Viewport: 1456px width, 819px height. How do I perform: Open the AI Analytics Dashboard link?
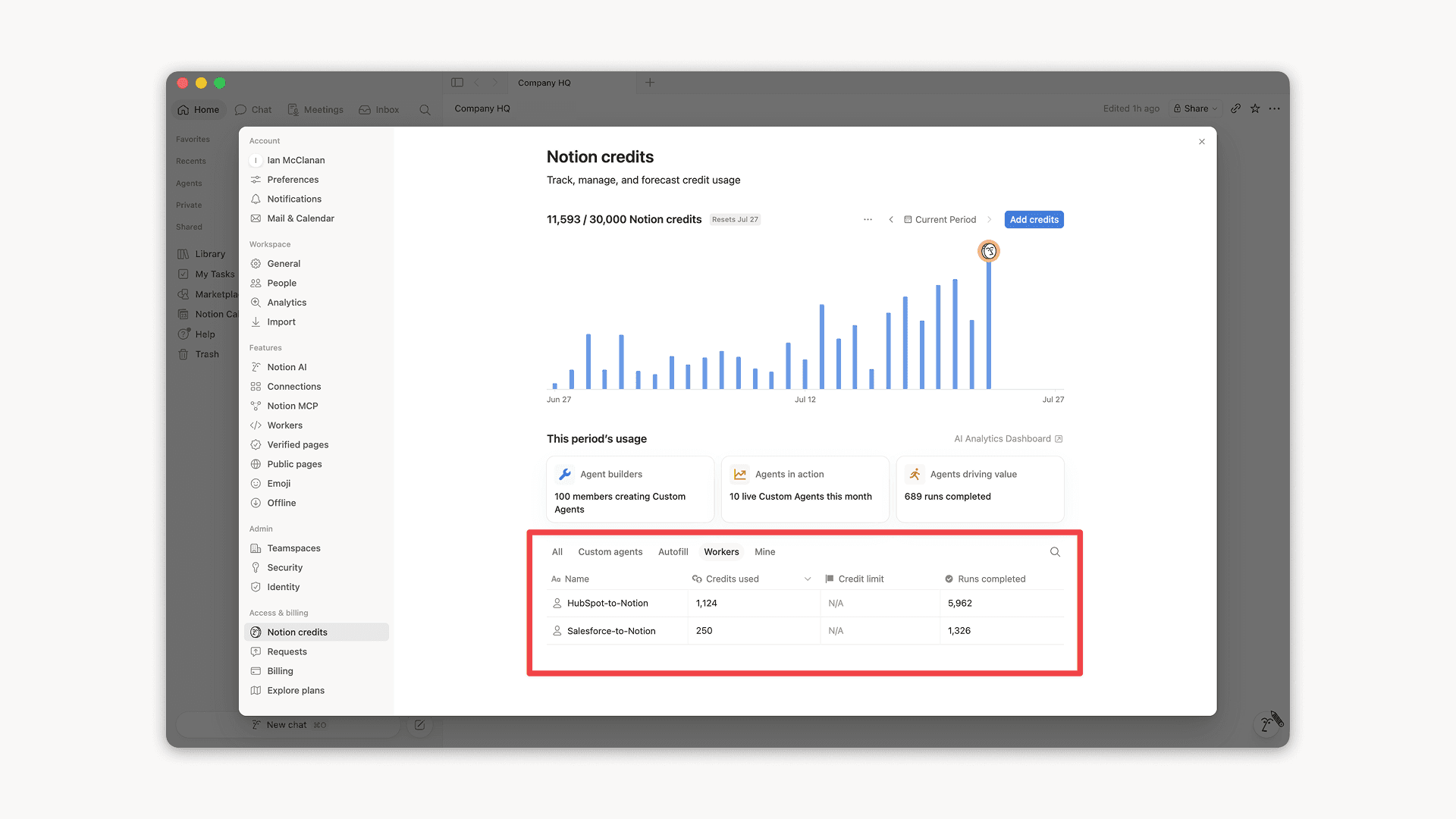1008,439
